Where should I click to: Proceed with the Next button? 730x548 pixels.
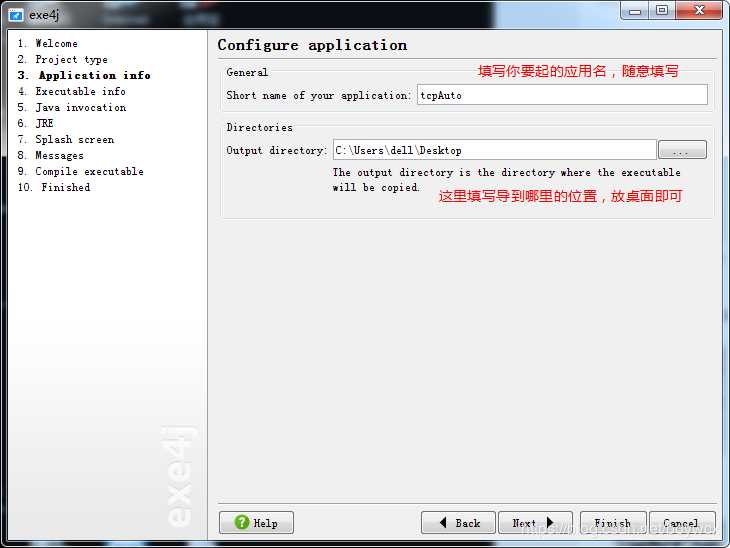click(x=535, y=522)
